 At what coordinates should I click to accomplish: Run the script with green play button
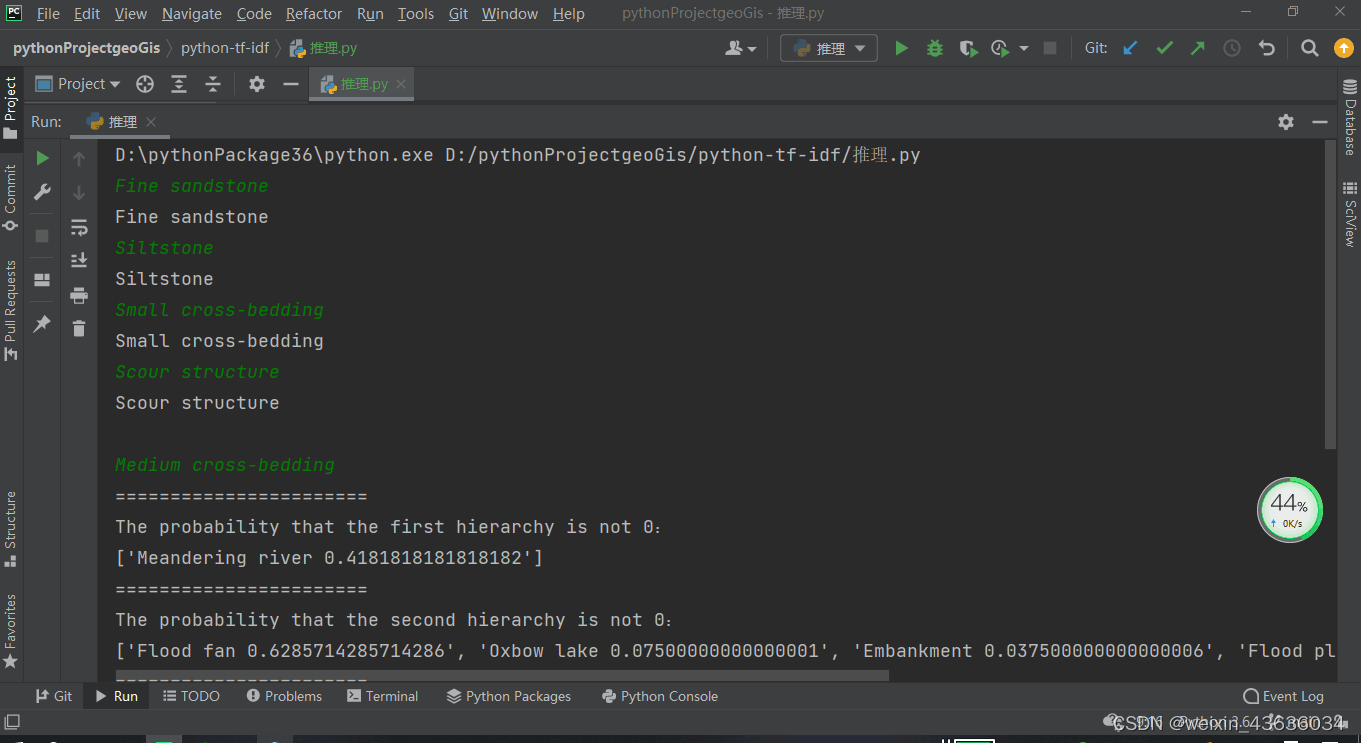click(x=901, y=48)
